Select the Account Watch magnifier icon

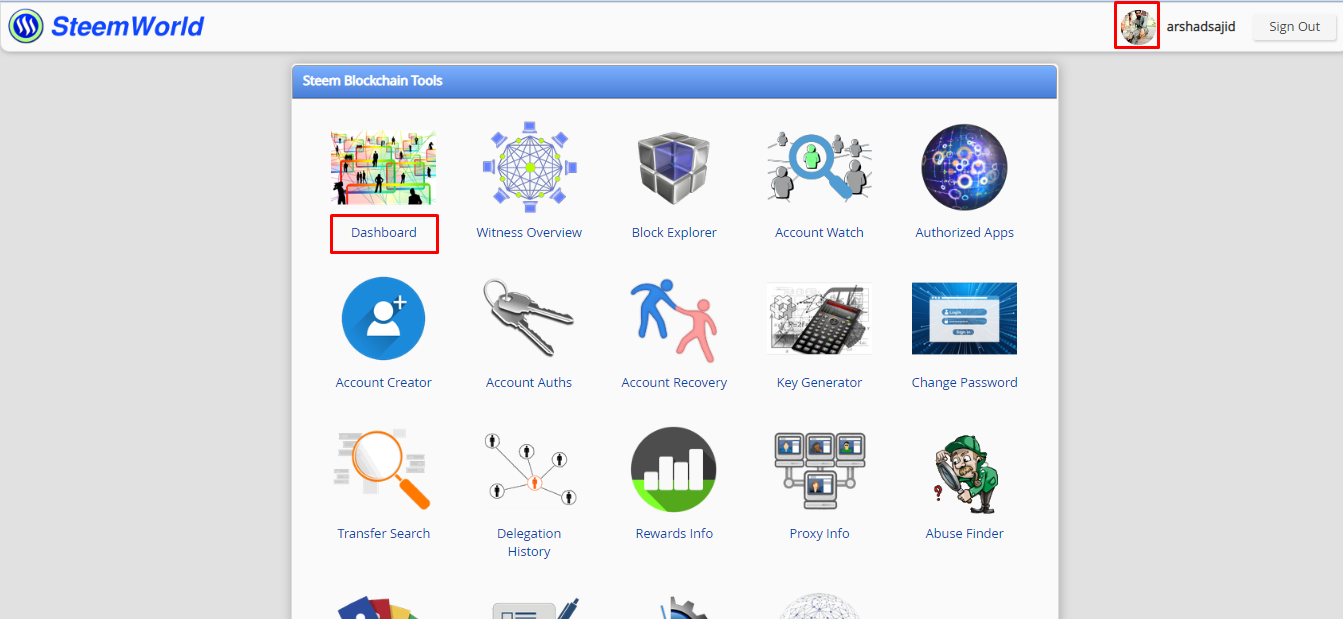click(819, 167)
